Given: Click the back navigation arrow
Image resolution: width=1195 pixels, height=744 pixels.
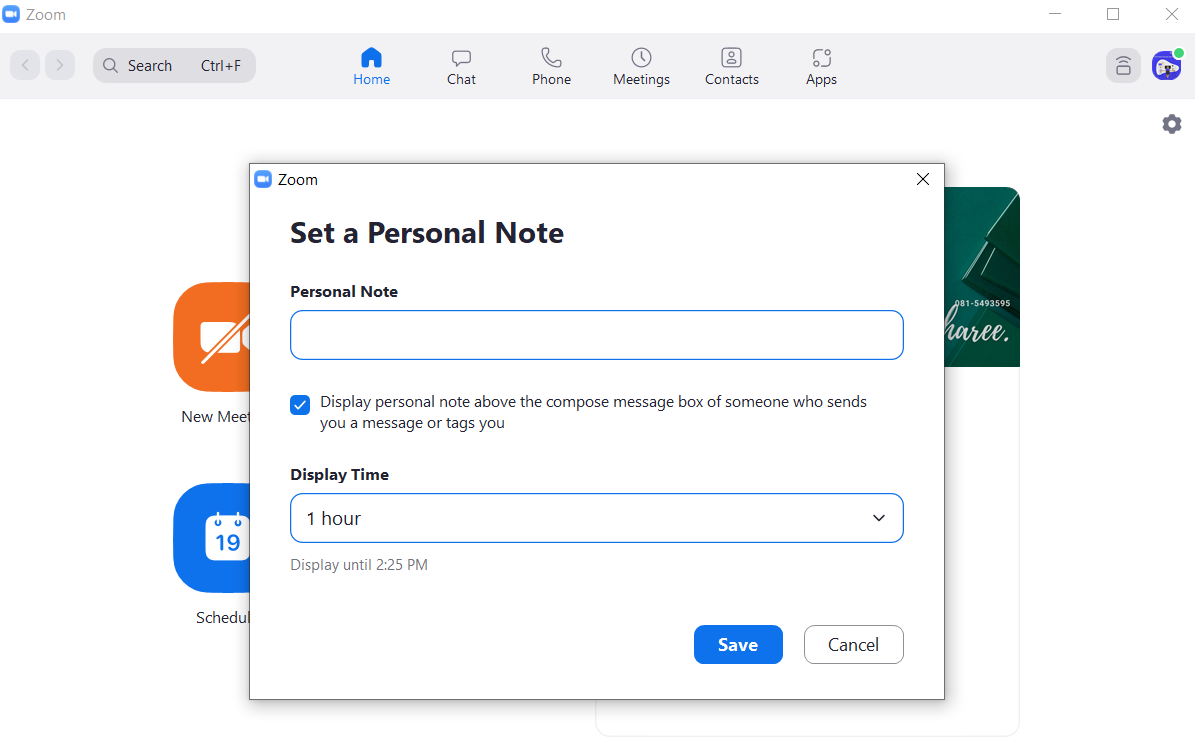Looking at the screenshot, I should [x=25, y=66].
